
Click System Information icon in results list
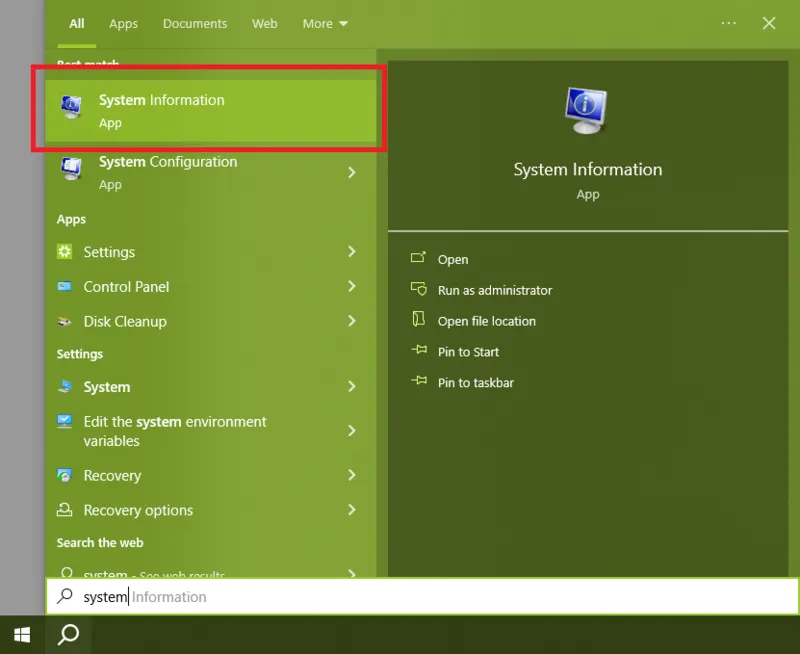point(71,106)
